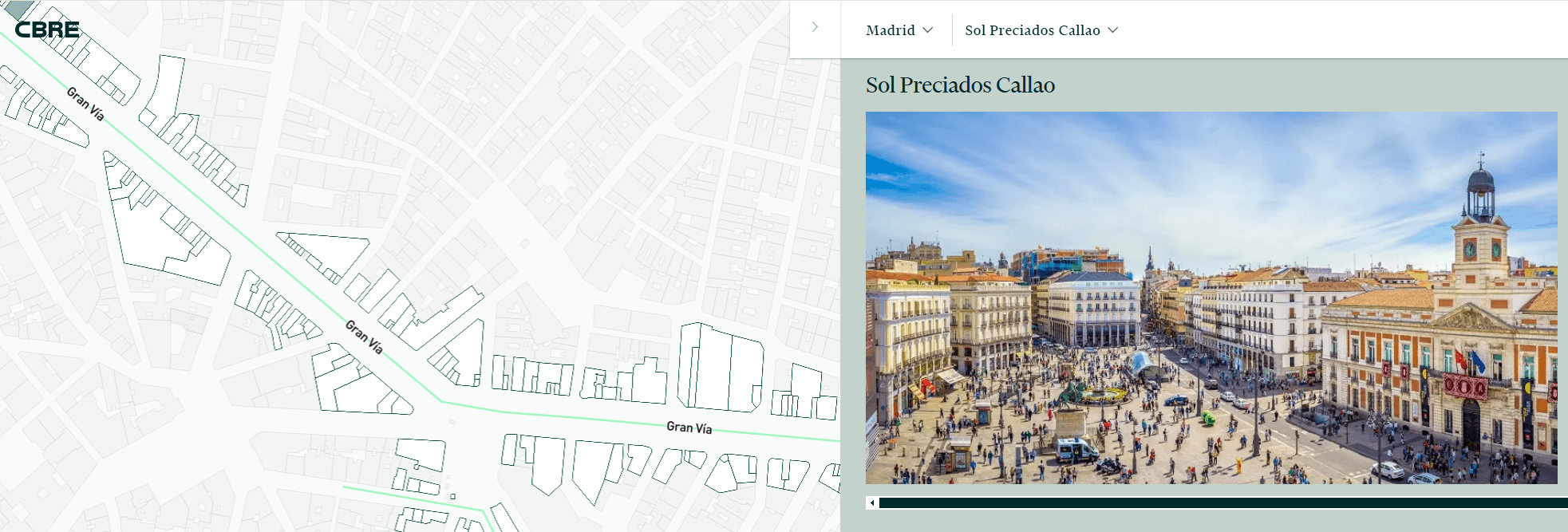Click the equestrian statue in the plaza photo

tap(1068, 395)
